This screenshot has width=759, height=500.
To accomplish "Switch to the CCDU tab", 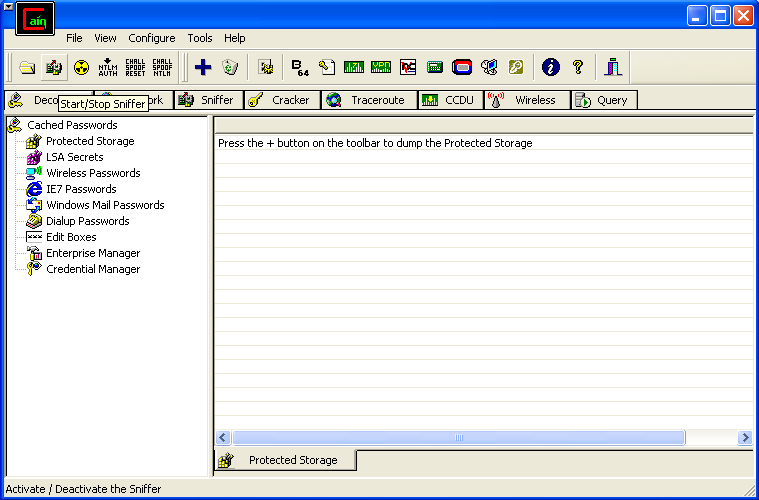I will coord(451,100).
